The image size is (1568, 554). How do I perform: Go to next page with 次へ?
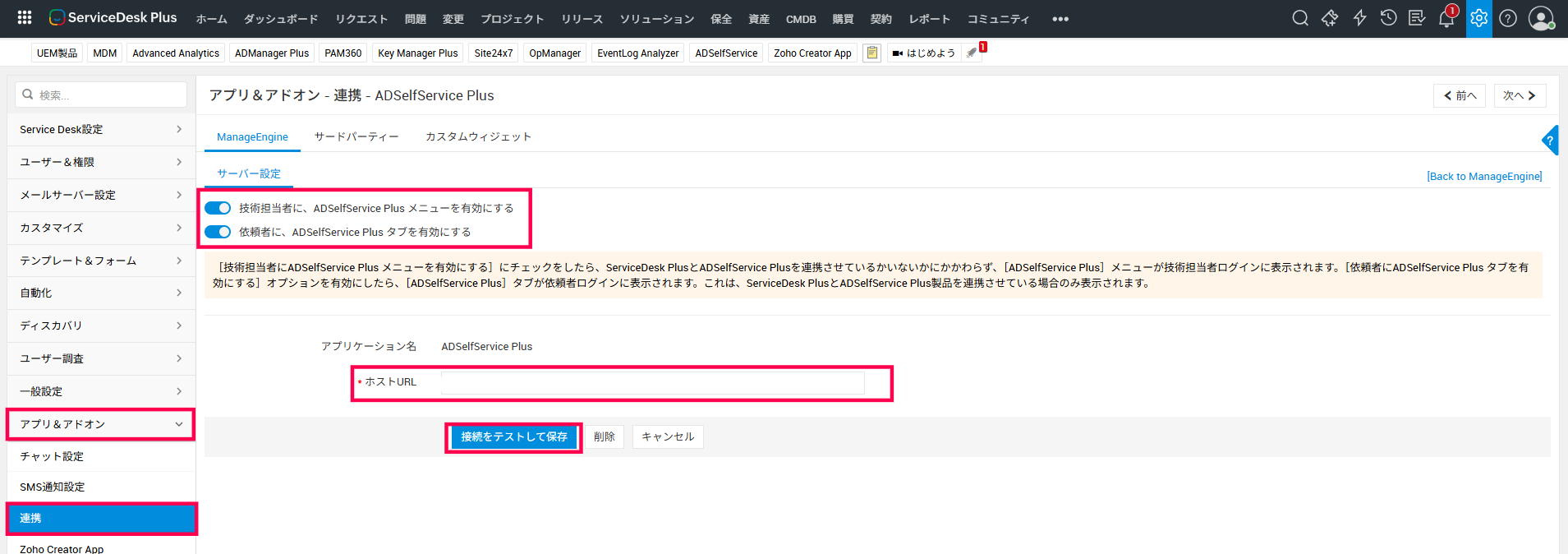[x=1520, y=96]
